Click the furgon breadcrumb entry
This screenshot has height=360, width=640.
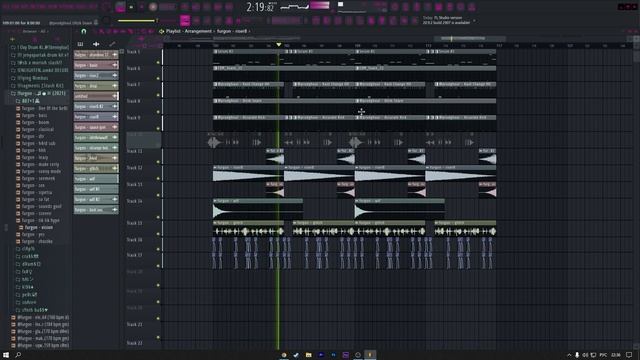point(224,31)
